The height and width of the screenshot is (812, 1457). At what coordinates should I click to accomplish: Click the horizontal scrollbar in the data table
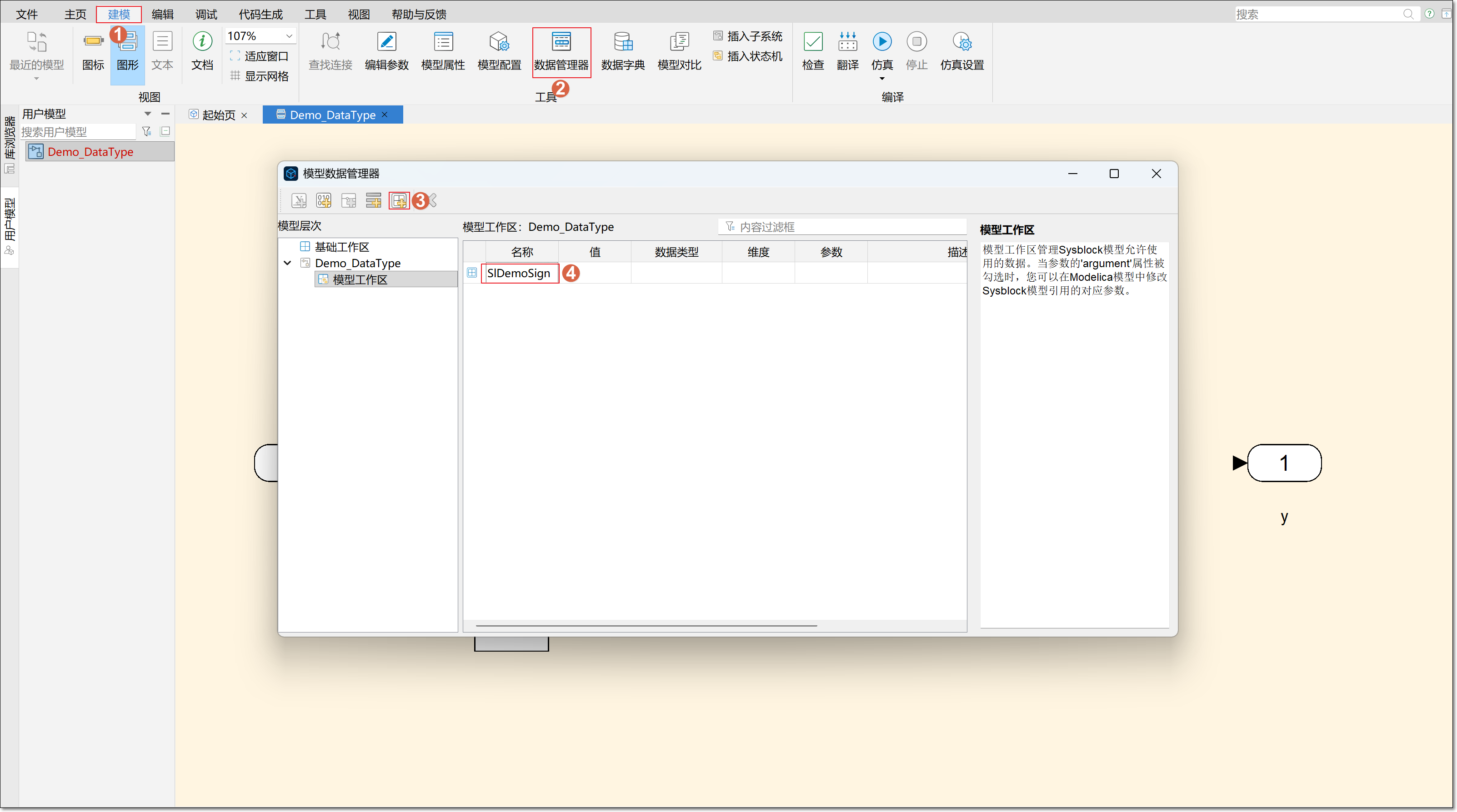(x=646, y=625)
